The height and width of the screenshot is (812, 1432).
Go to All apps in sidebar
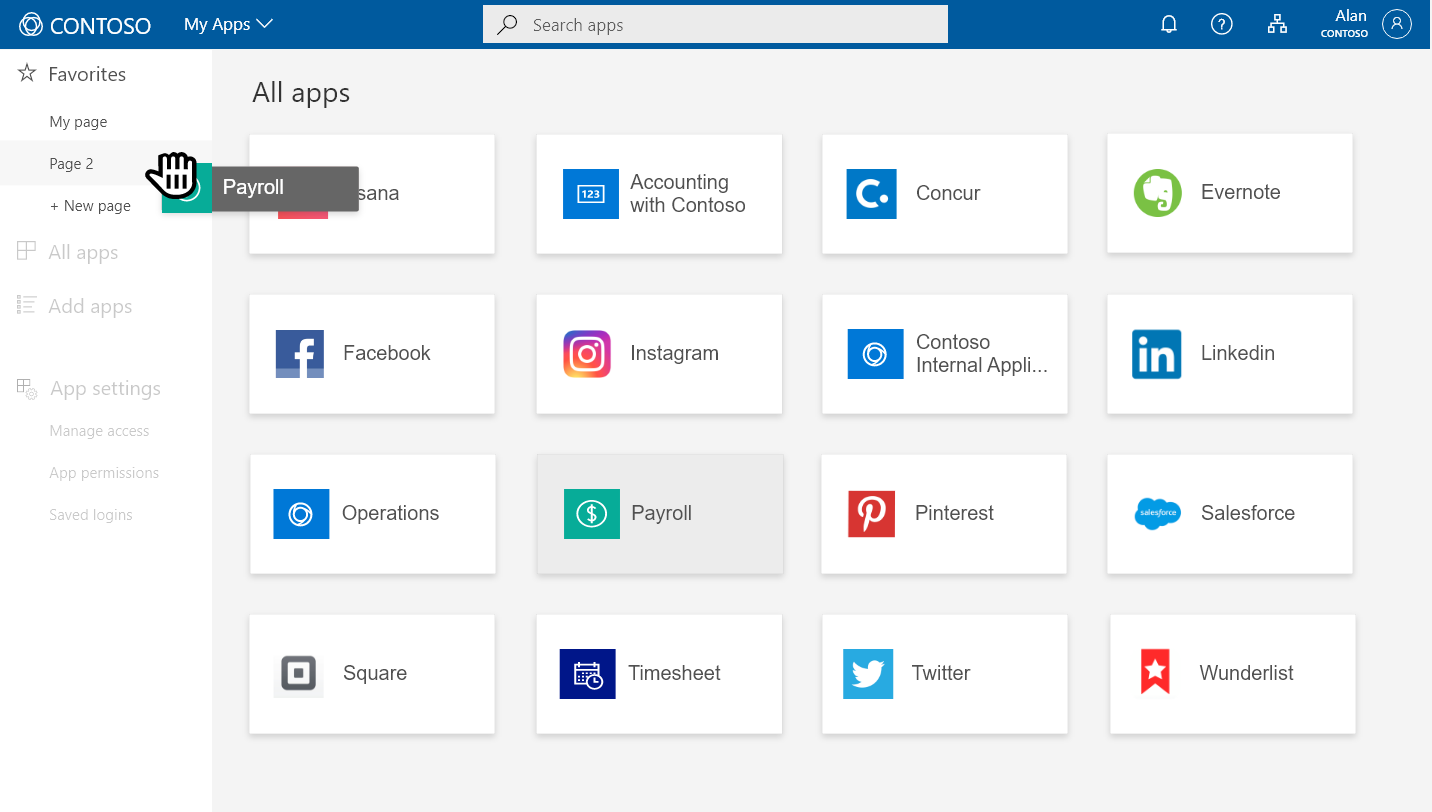[x=83, y=252]
